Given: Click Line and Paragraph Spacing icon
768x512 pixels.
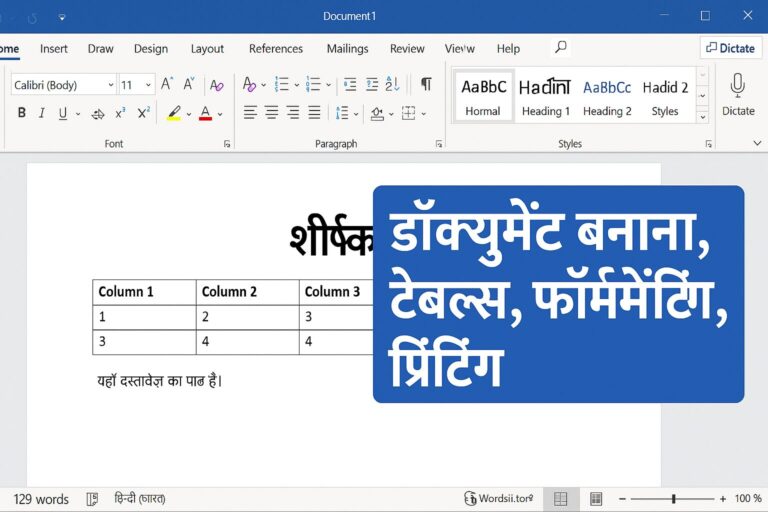Looking at the screenshot, I should 342,113.
